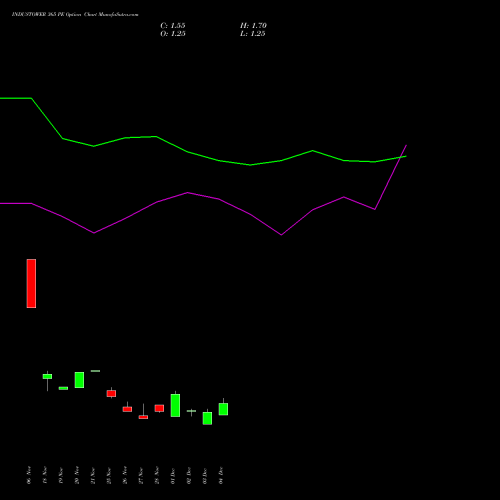Click the 21 Nov date label
500x500 pixels.
(93, 476)
